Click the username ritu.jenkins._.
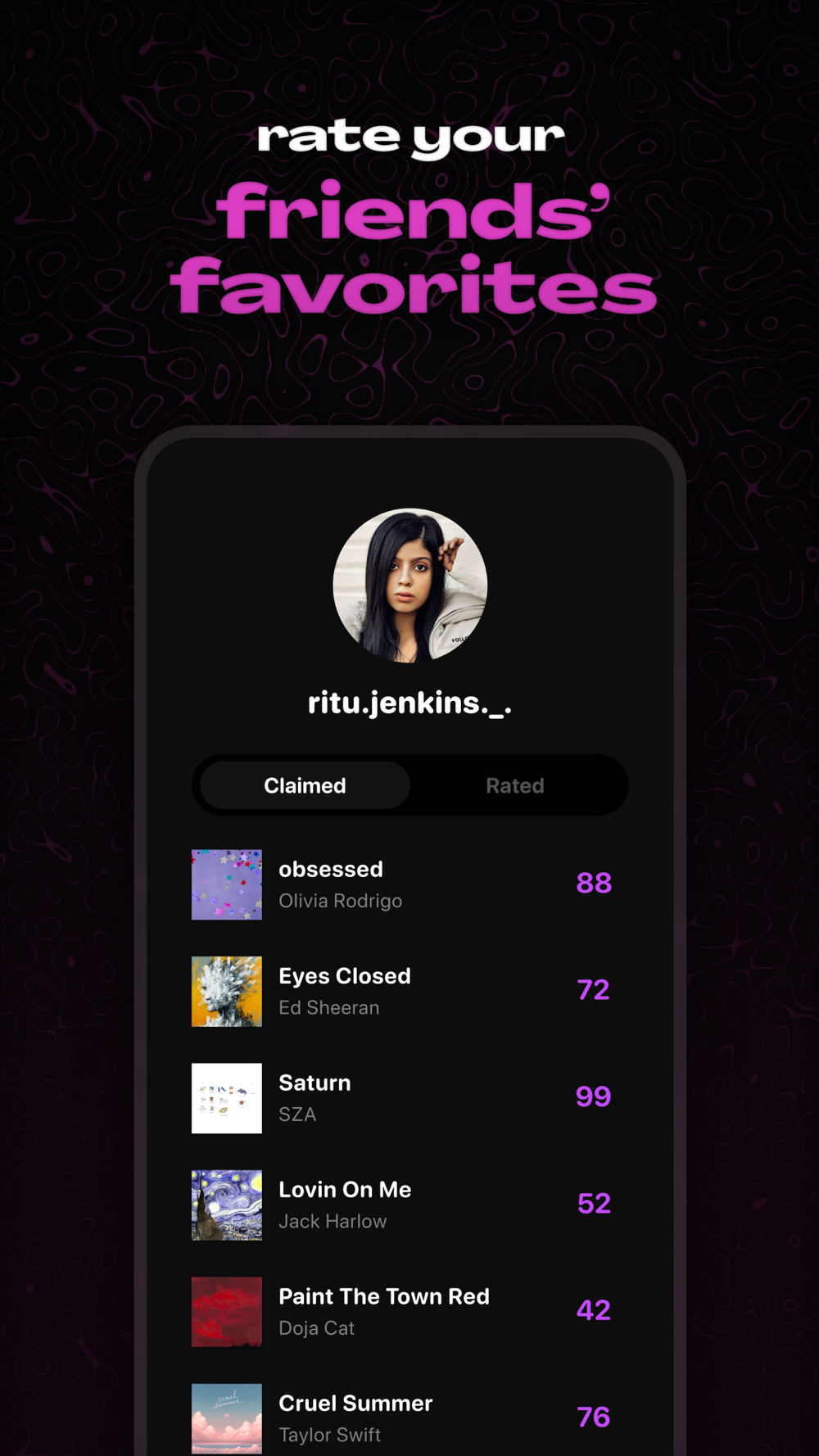Viewport: 819px width, 1456px height. pos(409,703)
